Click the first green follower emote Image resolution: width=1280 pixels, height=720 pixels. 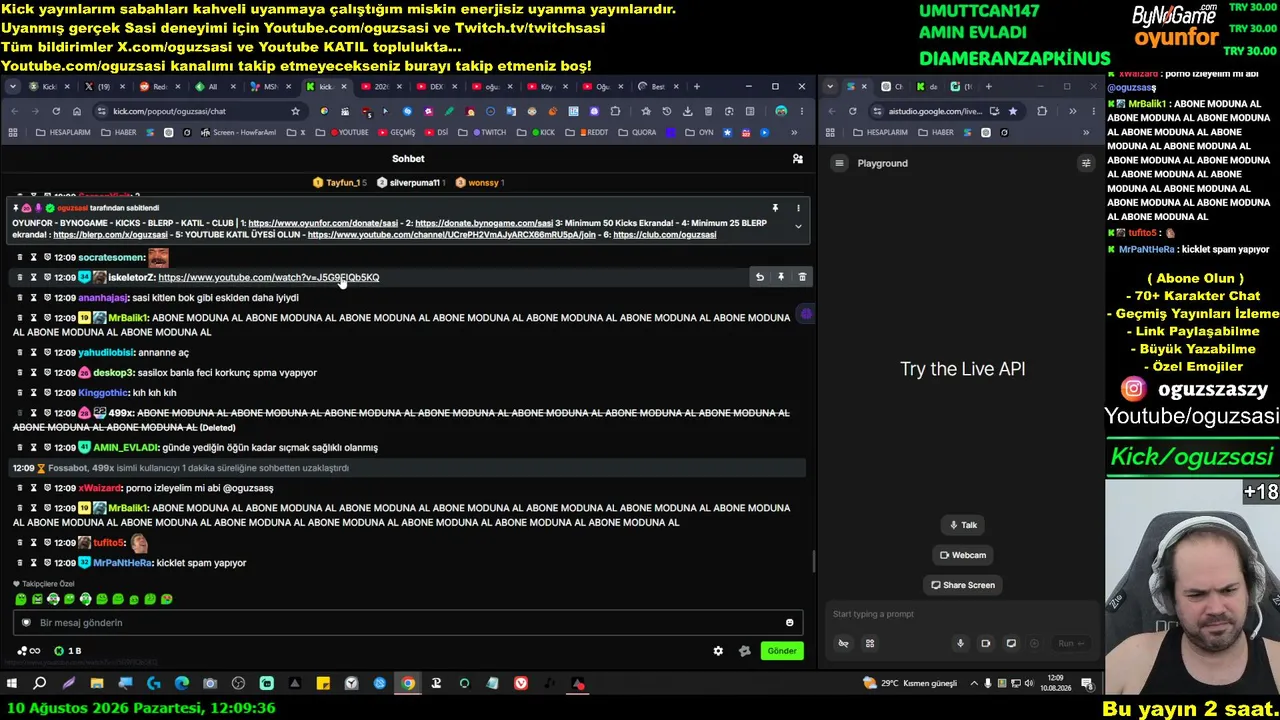pyautogui.click(x=21, y=599)
